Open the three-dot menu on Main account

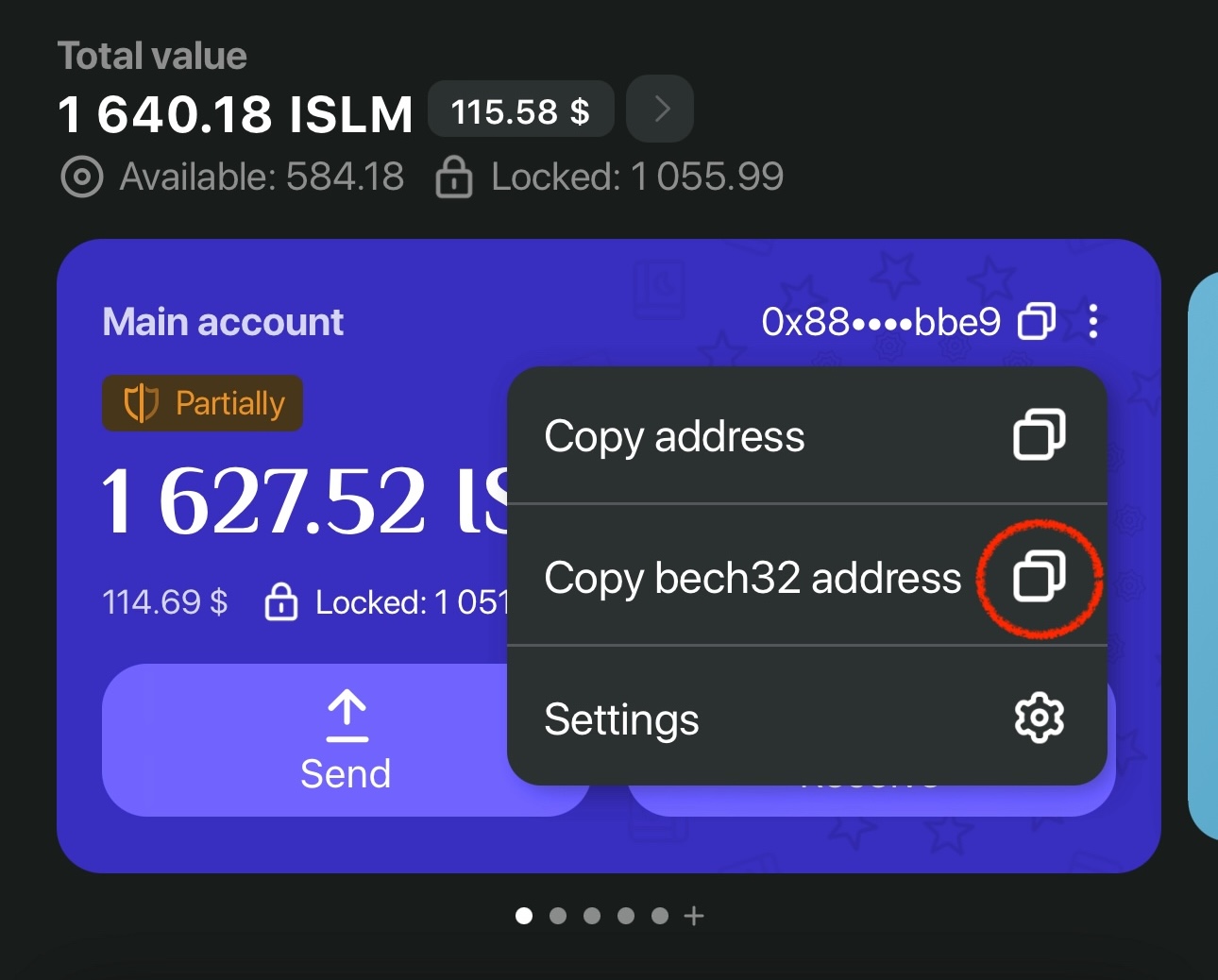point(1092,322)
